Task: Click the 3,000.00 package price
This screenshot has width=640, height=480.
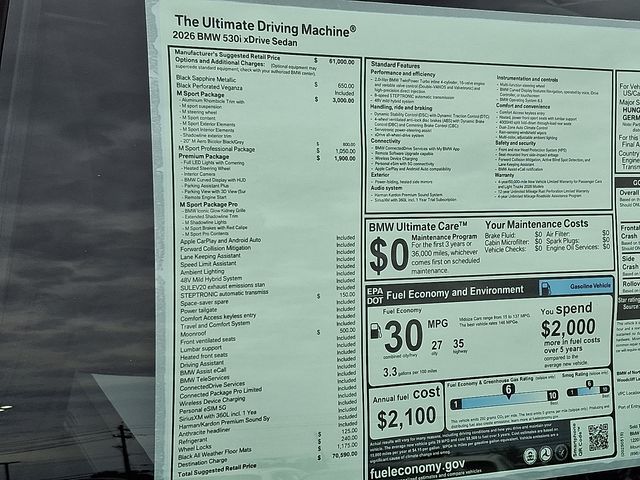Action: click(344, 100)
